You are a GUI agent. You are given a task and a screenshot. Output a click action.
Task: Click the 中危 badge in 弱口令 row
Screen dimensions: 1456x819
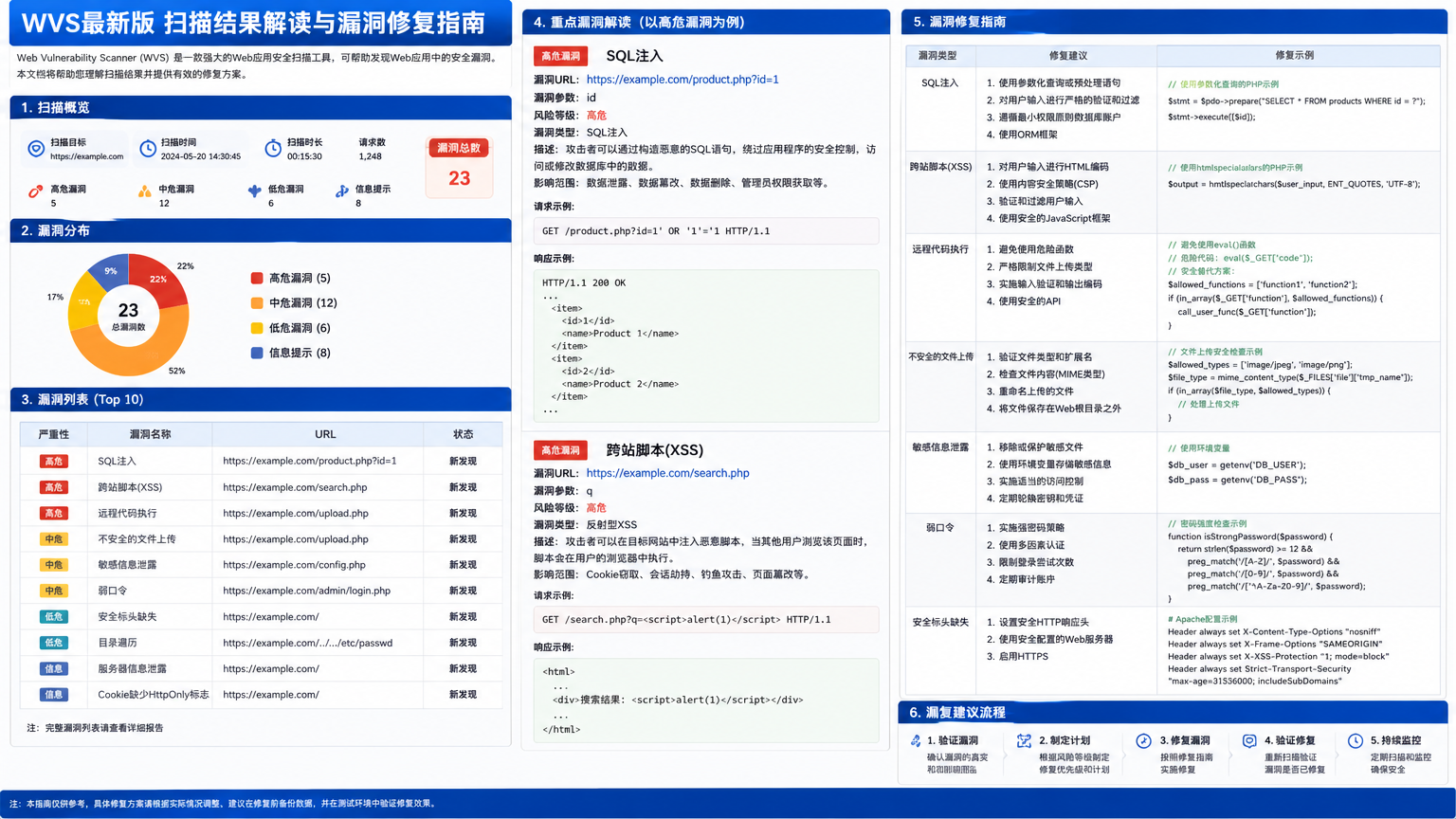pyautogui.click(x=54, y=591)
